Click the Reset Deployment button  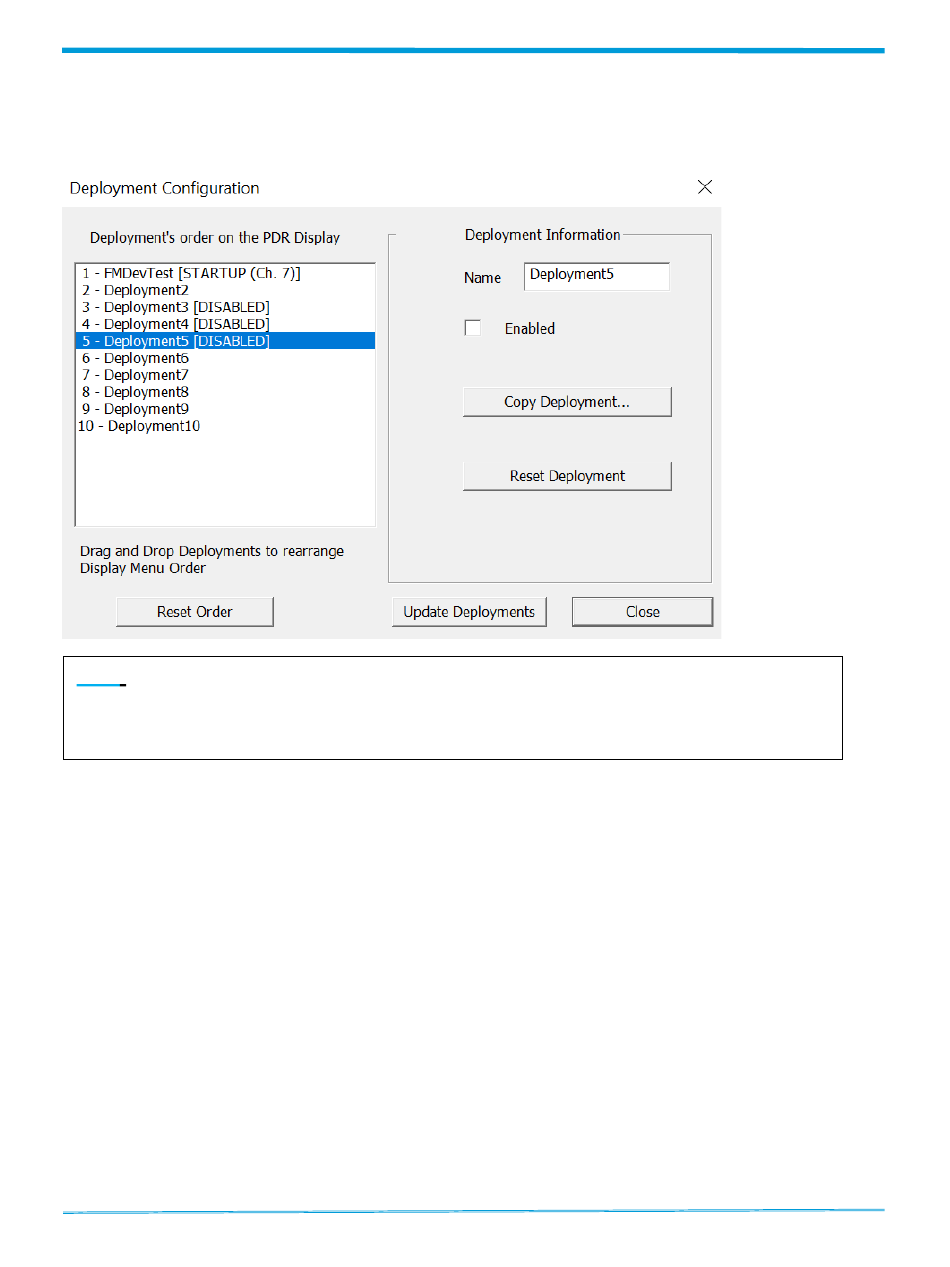(567, 476)
